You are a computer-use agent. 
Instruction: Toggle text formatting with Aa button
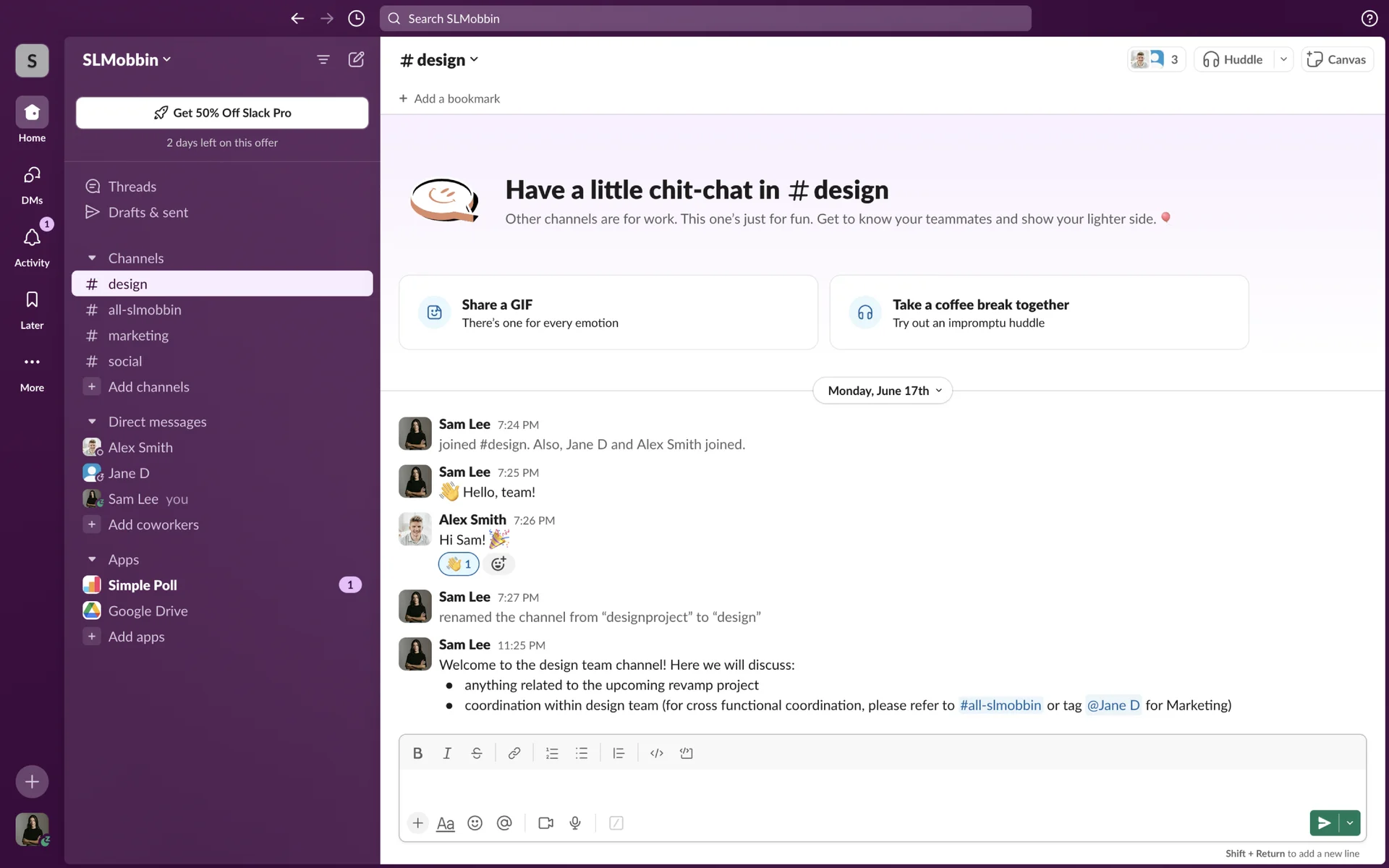click(x=446, y=823)
